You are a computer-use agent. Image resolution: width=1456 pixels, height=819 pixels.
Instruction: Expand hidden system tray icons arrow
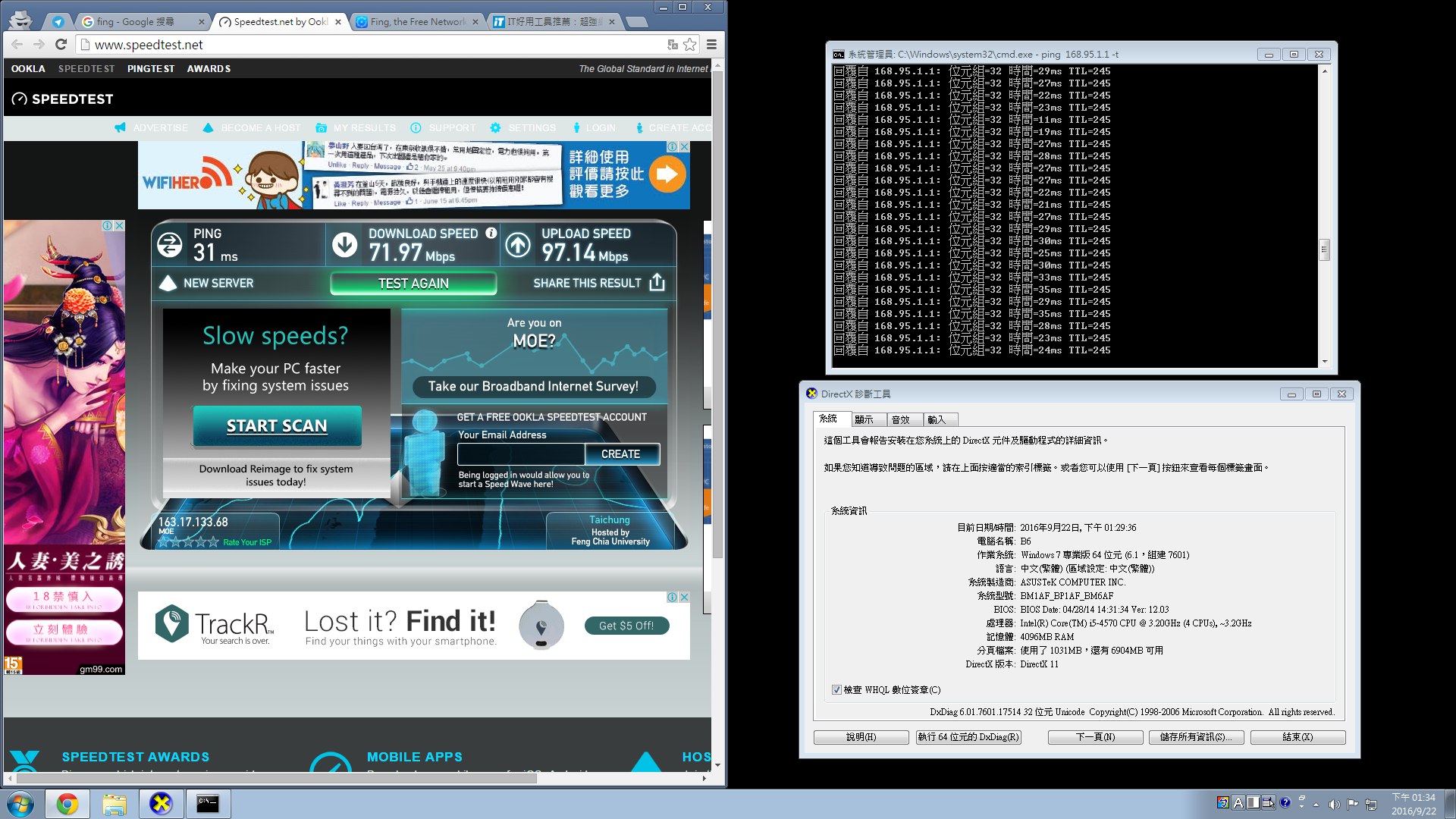tap(1316, 804)
